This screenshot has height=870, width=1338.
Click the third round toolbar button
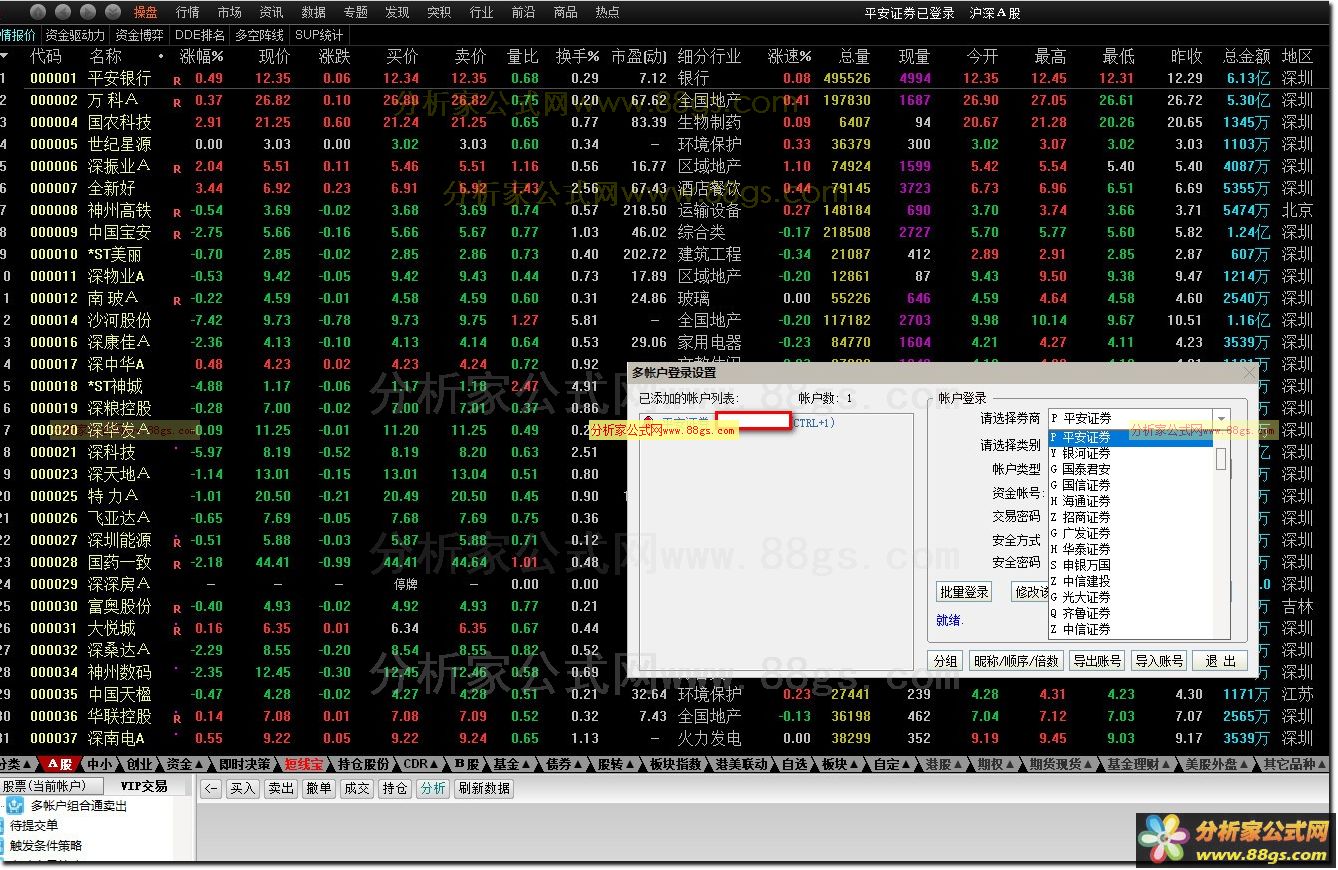[x=88, y=12]
